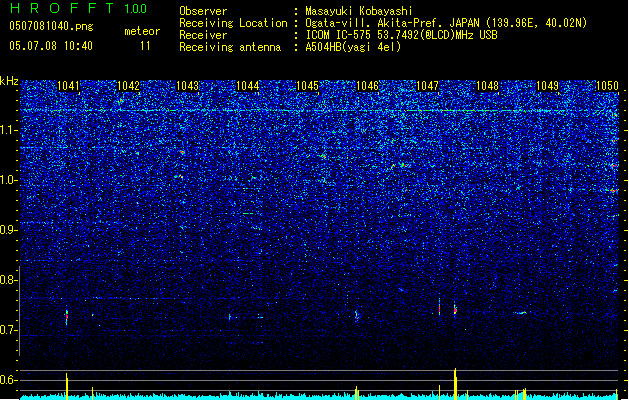Click the 1049 time marker
The image size is (629, 400).
(548, 86)
